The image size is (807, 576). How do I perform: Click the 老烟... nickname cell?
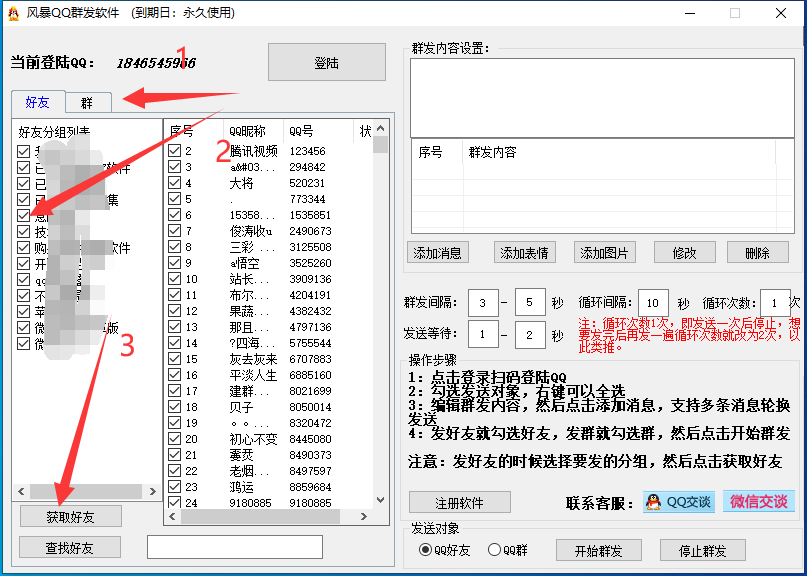tap(249, 471)
